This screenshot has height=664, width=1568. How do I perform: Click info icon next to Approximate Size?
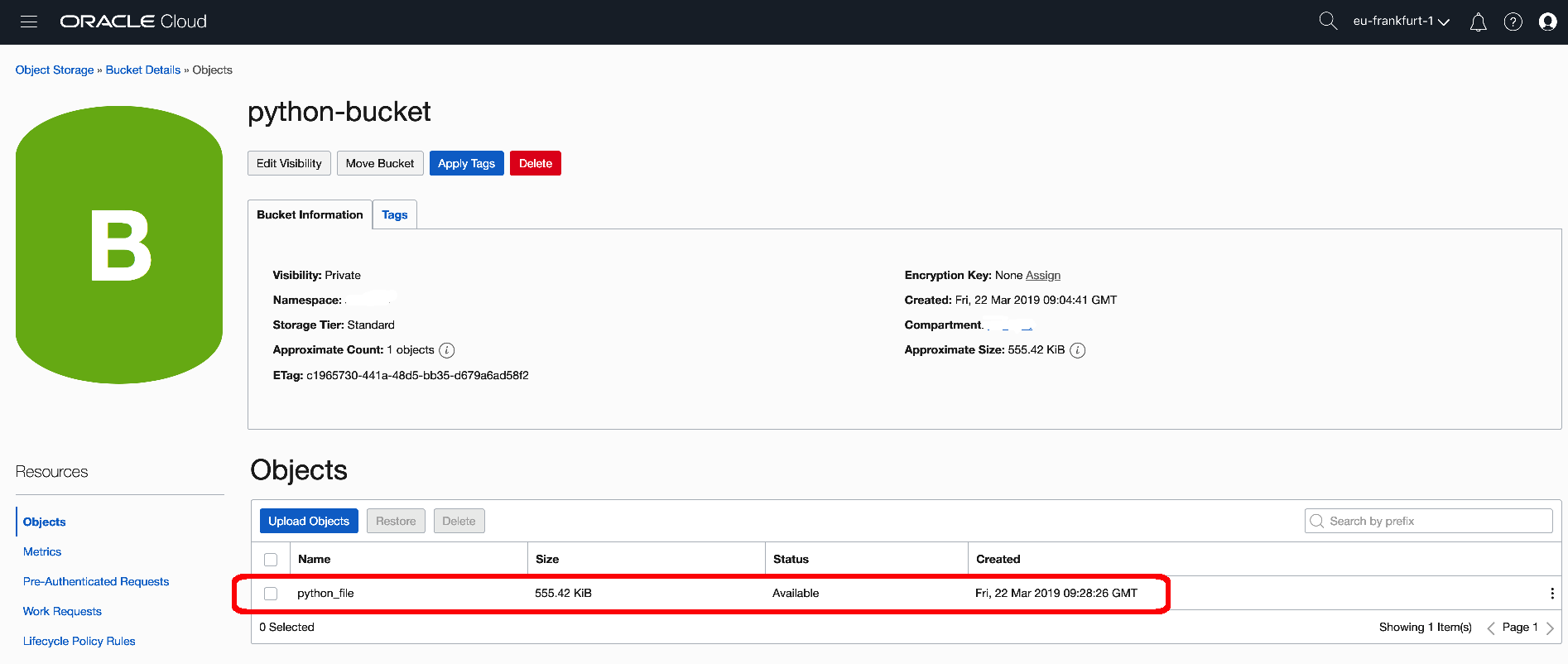(1077, 350)
